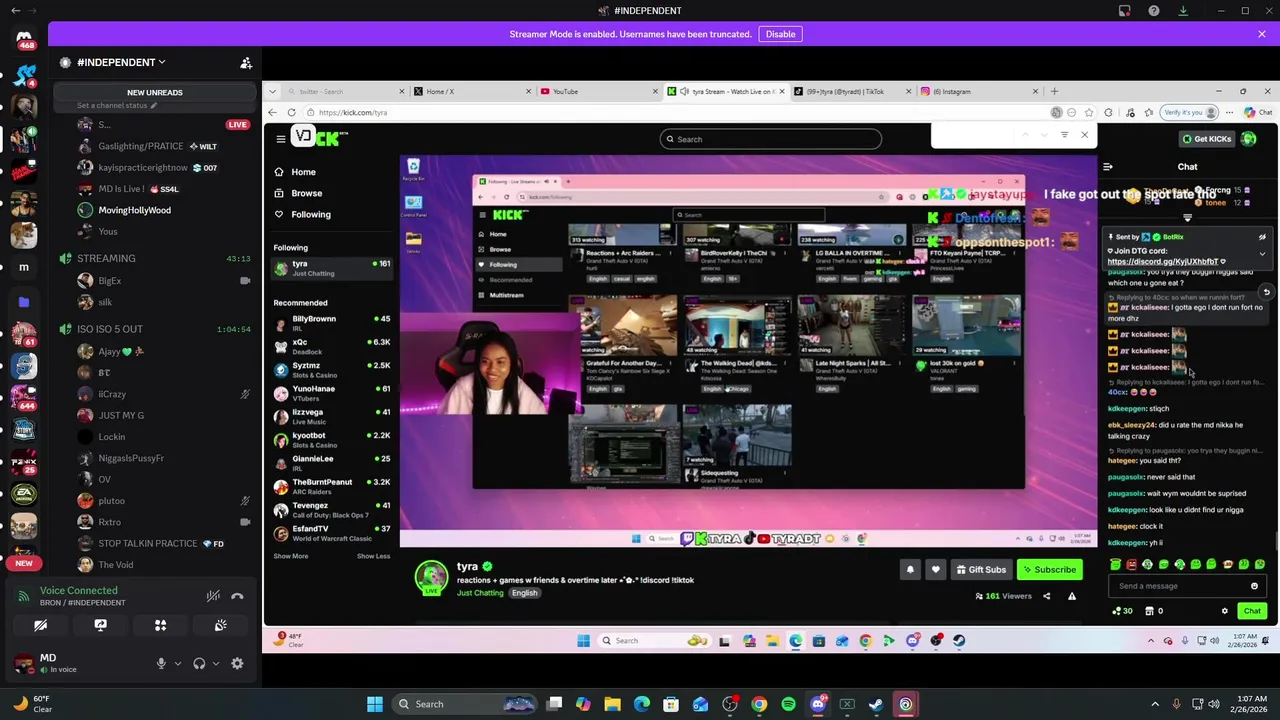The width and height of the screenshot is (1280, 720).
Task: Mute the Discord microphone
Action: point(161,663)
